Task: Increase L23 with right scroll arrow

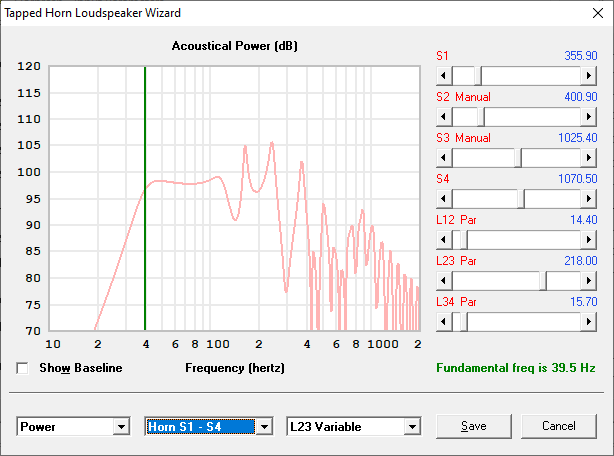Action: (588, 281)
